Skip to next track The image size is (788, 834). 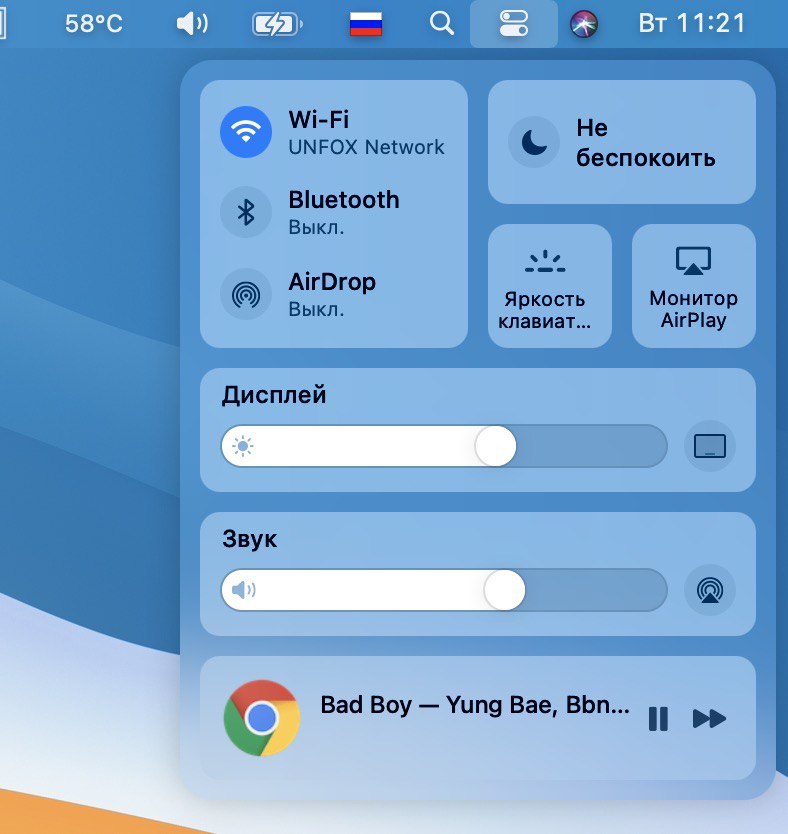coord(709,719)
